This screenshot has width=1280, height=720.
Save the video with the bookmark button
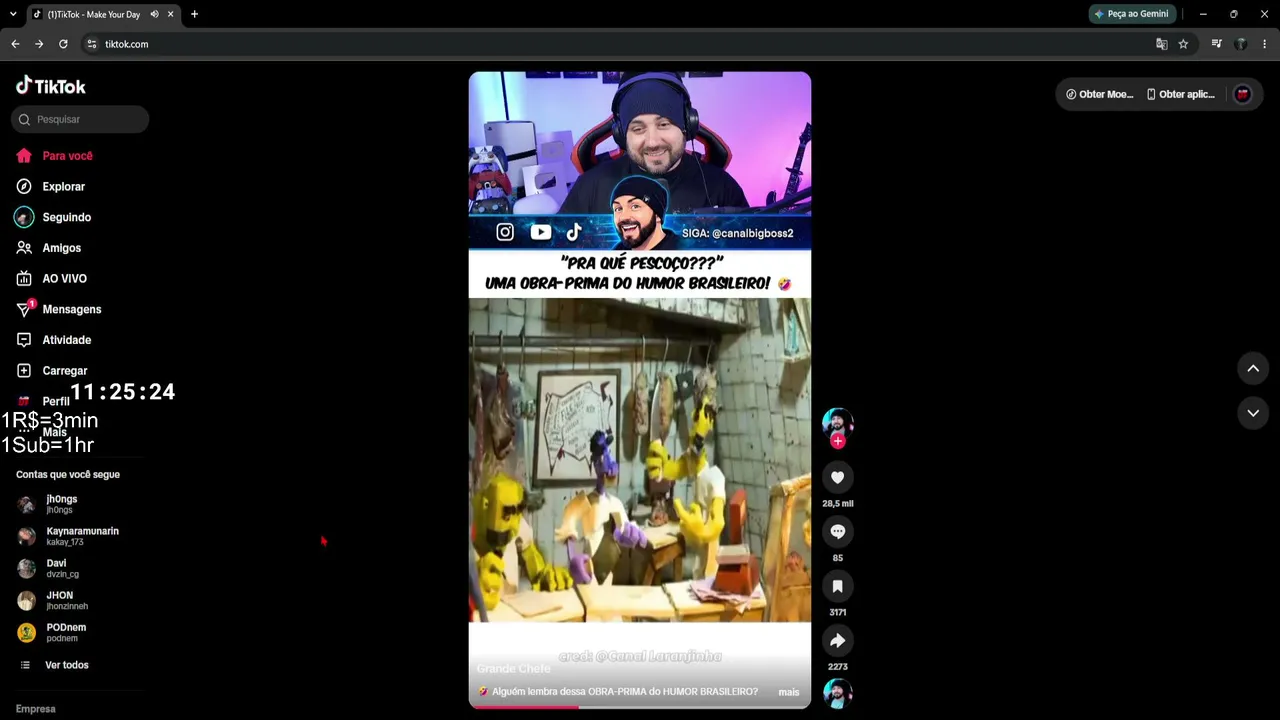tap(838, 586)
